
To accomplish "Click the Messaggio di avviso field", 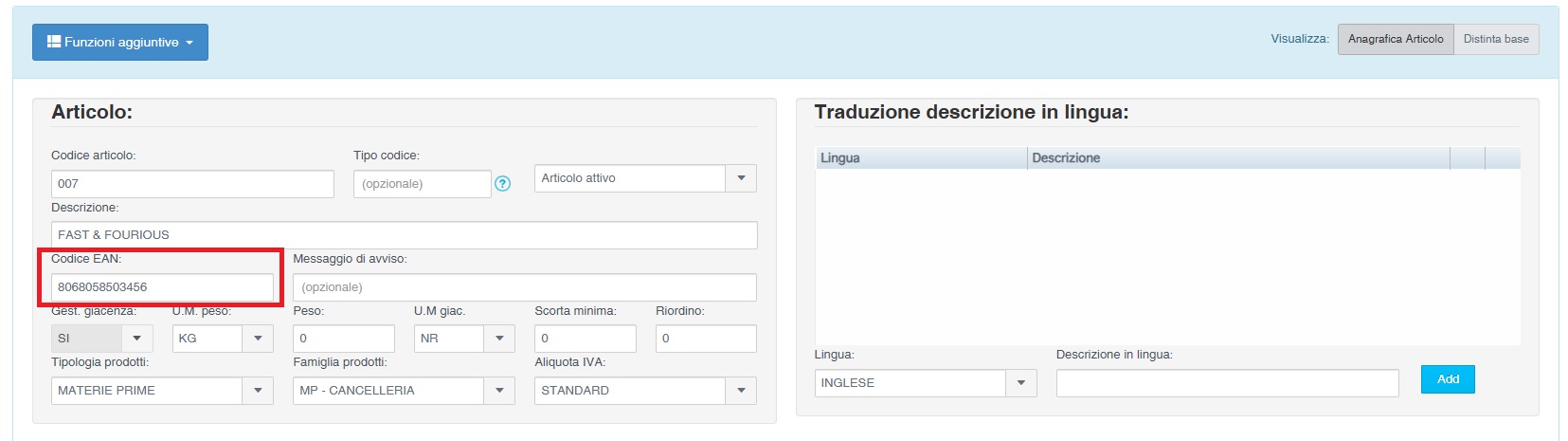I will click(524, 287).
